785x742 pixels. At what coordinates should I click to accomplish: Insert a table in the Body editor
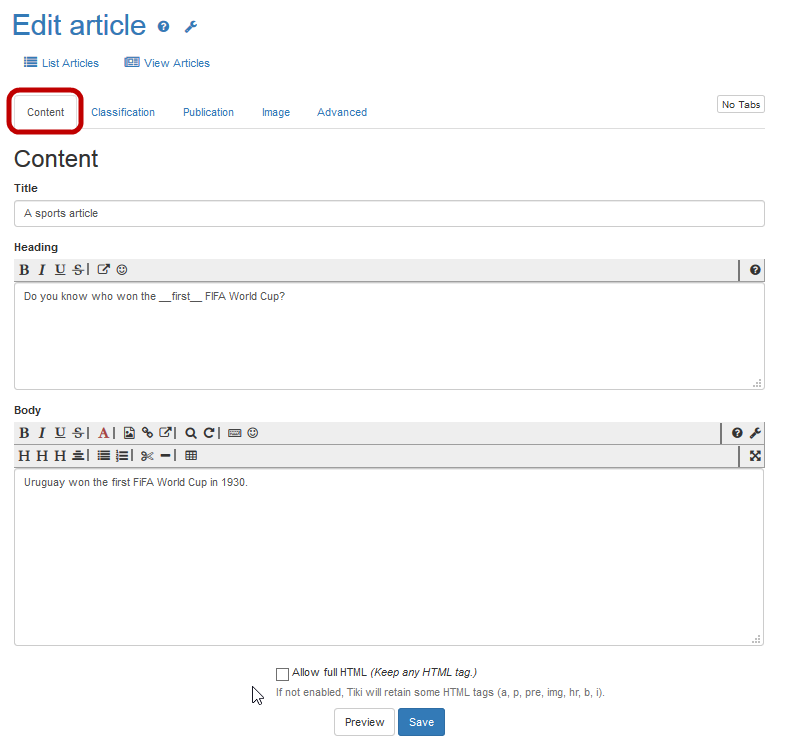pos(191,456)
